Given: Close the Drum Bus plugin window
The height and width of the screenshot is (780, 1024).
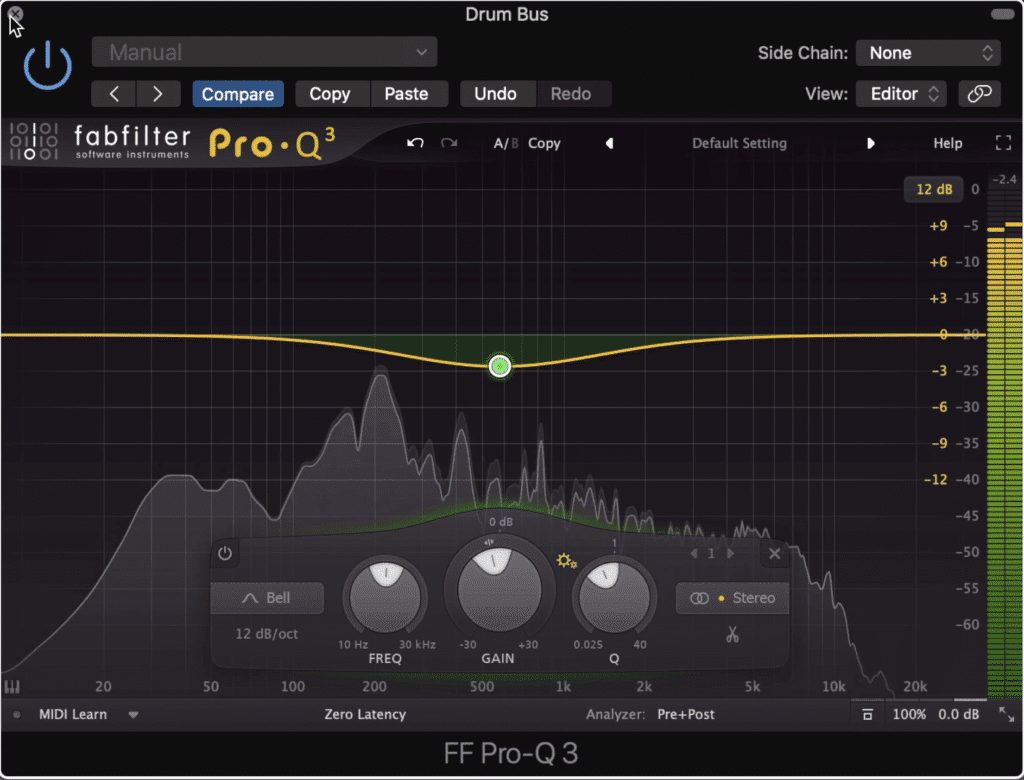Looking at the screenshot, I should pos(14,14).
